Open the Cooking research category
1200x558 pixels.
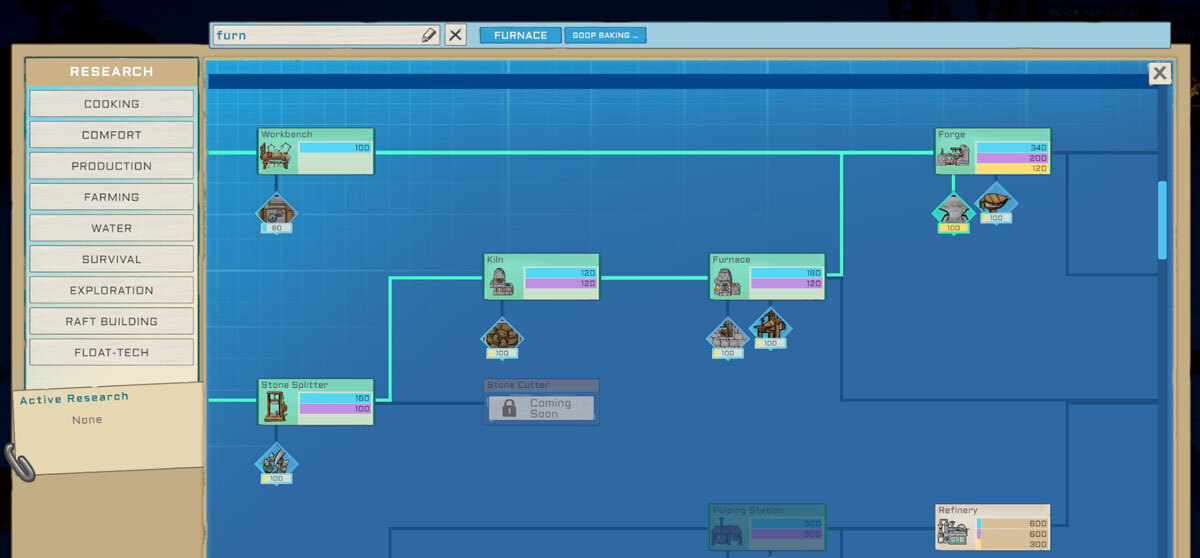[111, 104]
